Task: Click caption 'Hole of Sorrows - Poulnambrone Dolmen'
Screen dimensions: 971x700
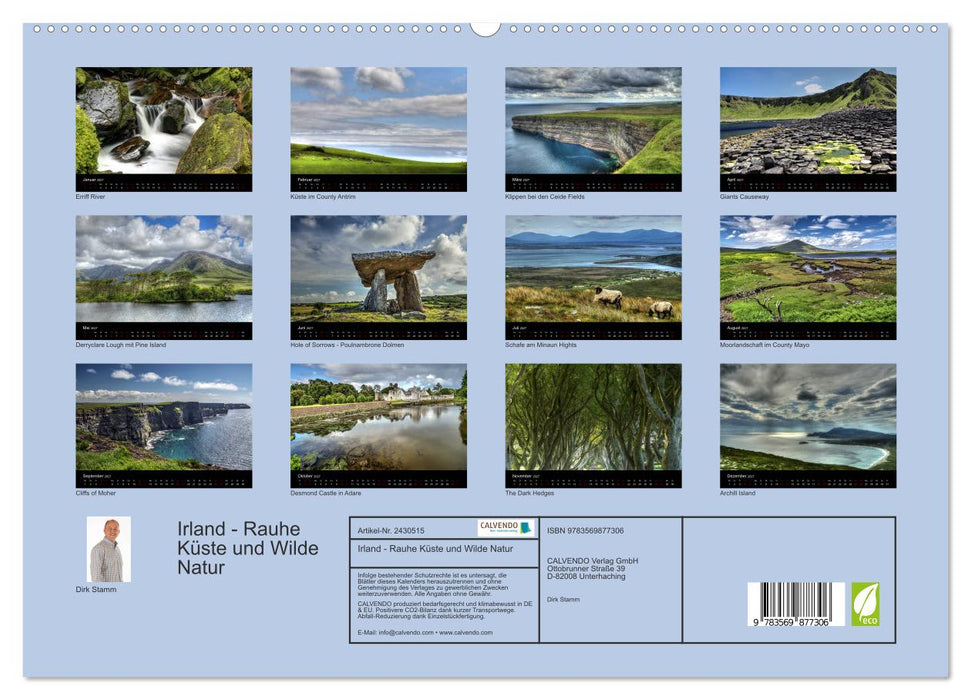Action: (347, 345)
